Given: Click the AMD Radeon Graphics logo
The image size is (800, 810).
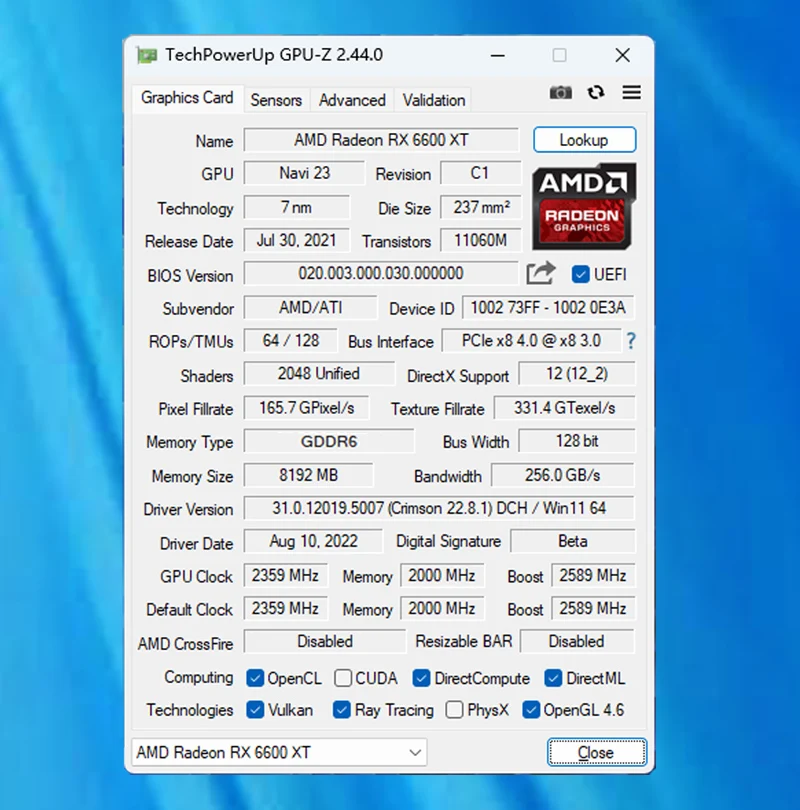Looking at the screenshot, I should click(x=584, y=206).
